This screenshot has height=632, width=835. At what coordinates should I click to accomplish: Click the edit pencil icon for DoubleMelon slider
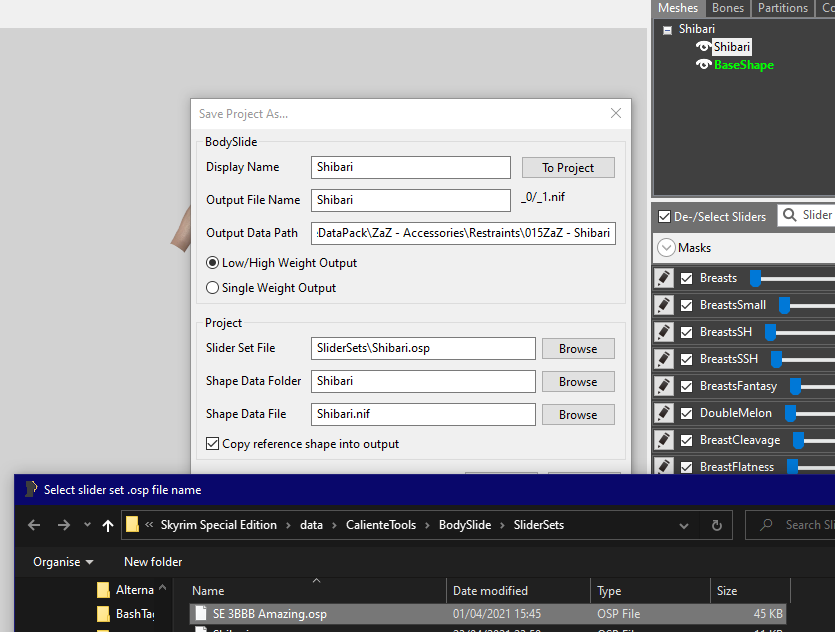click(x=664, y=413)
